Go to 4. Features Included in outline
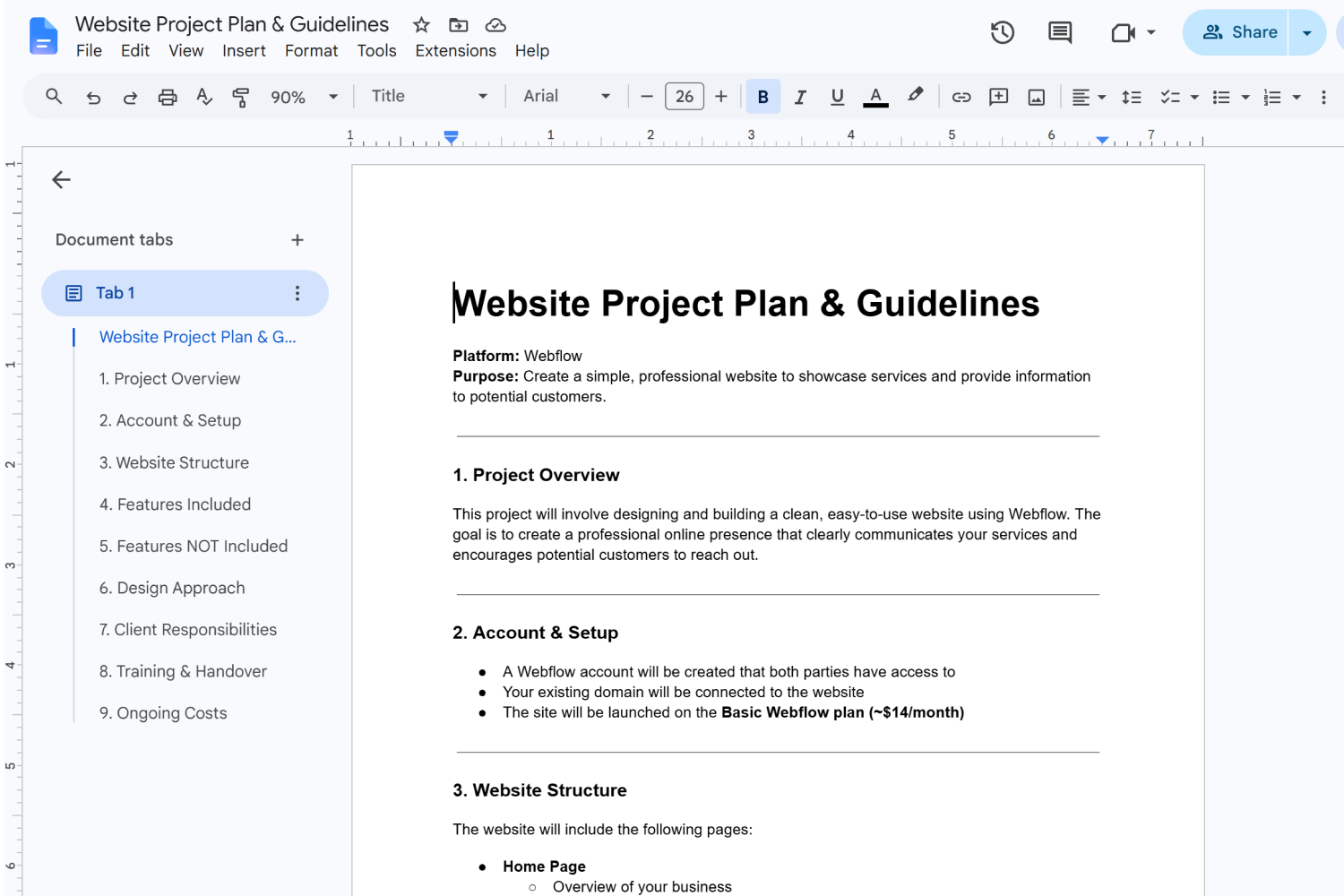The width and height of the screenshot is (1344, 896). click(x=175, y=504)
